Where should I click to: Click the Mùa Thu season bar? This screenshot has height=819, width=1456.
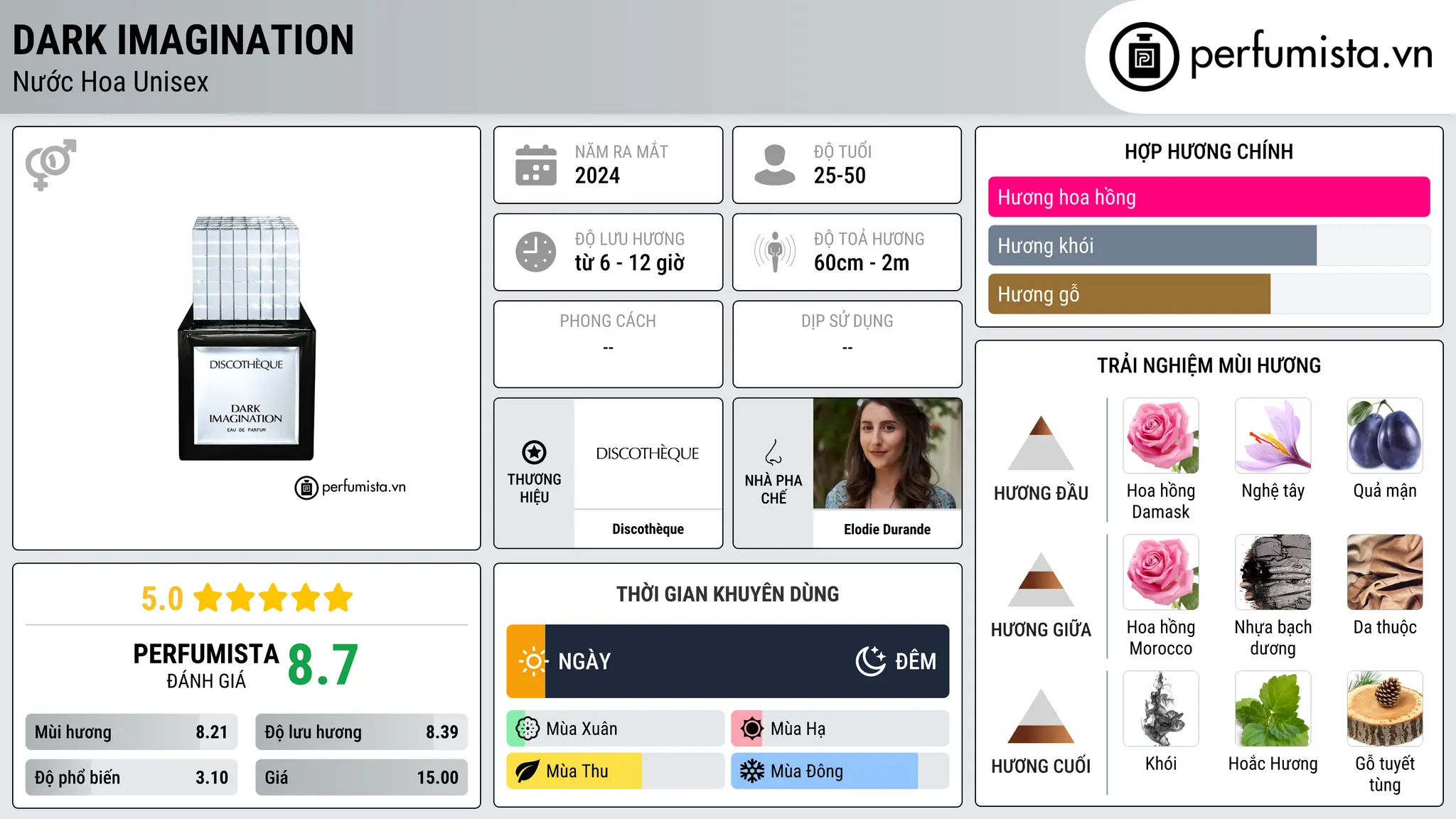pos(616,771)
